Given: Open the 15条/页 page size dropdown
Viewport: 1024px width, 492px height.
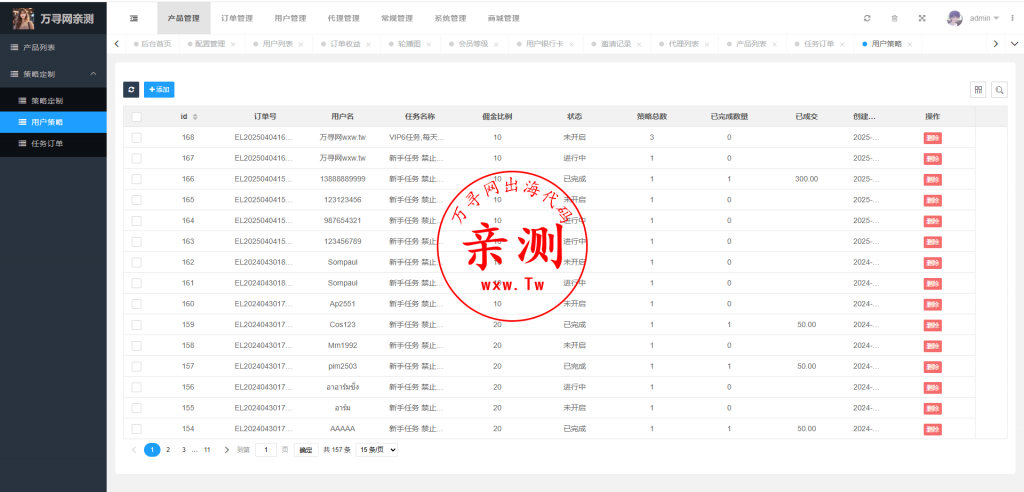Looking at the screenshot, I should 376,450.
